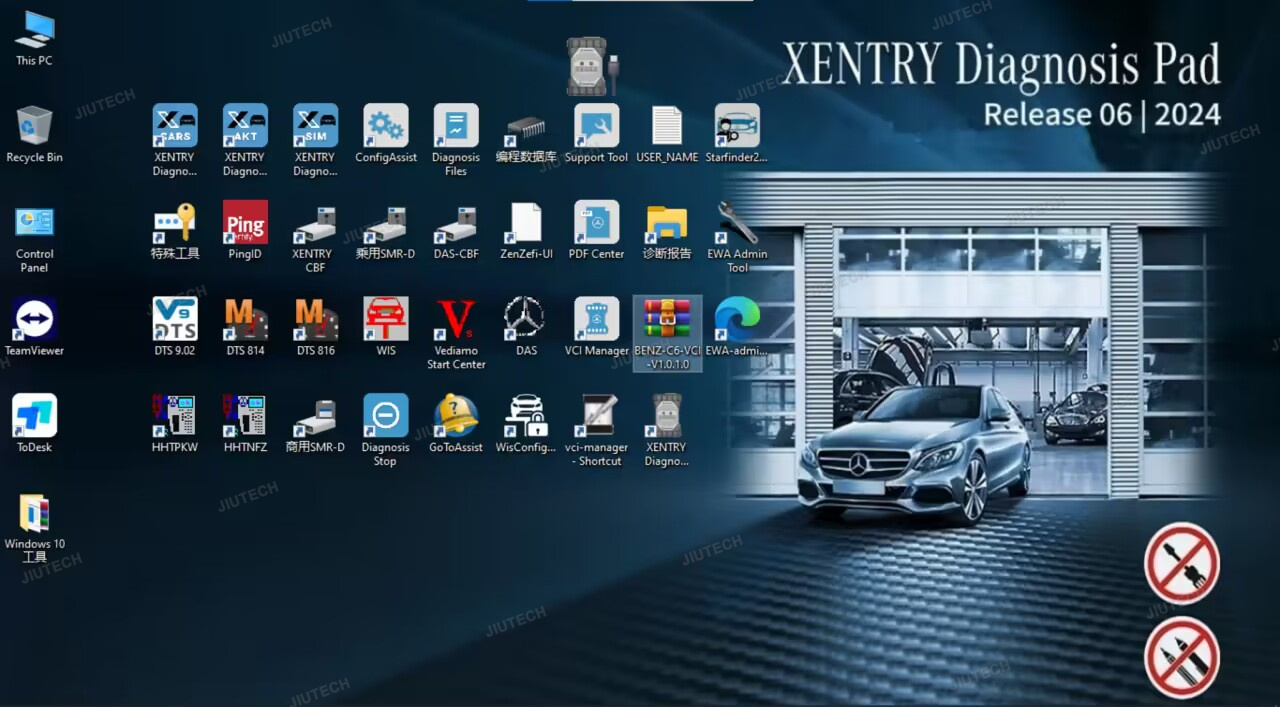This screenshot has height=707, width=1280.
Task: Open the EWA Admin Tool icon
Action: click(737, 223)
